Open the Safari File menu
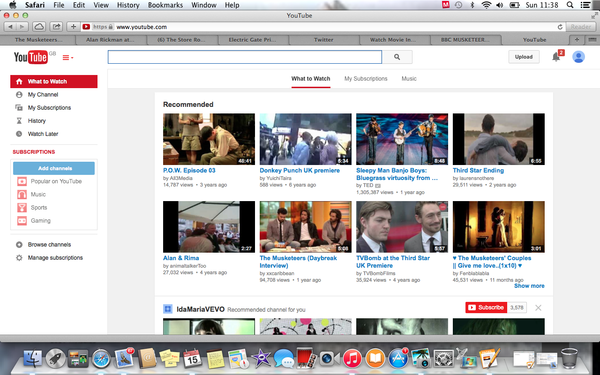The height and width of the screenshot is (375, 600). pos(59,5)
